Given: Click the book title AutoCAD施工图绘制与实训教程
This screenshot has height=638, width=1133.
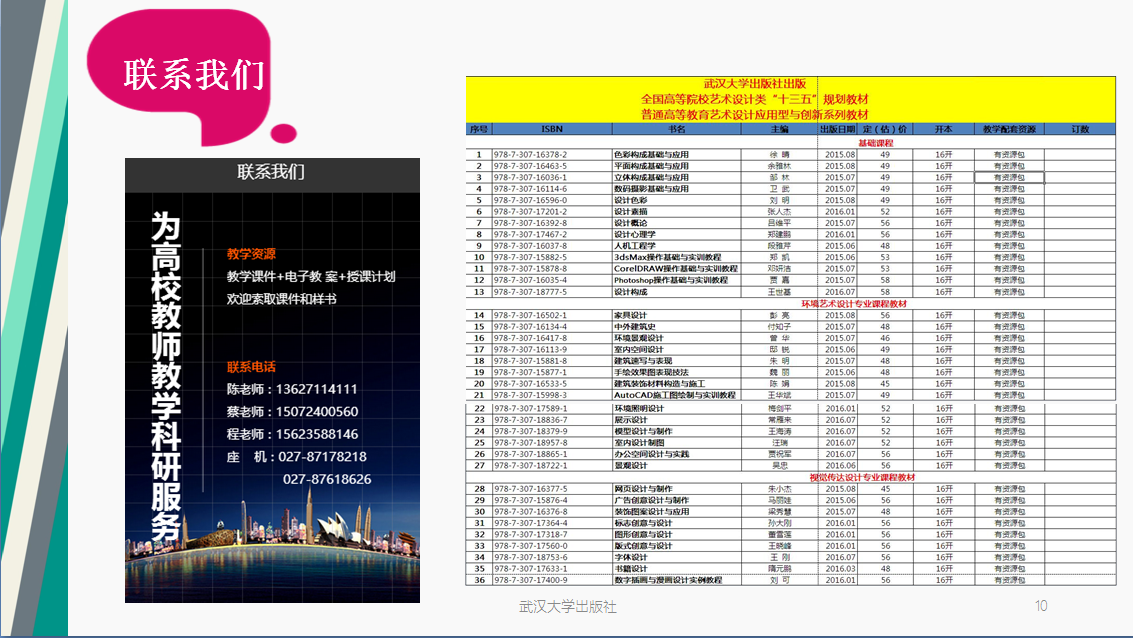Looking at the screenshot, I should click(675, 395).
